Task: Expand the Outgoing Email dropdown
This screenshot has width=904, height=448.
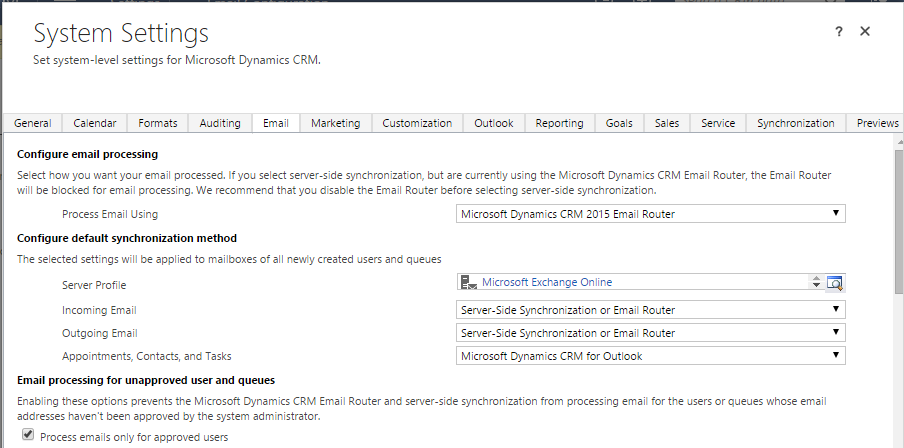Action: click(650, 333)
